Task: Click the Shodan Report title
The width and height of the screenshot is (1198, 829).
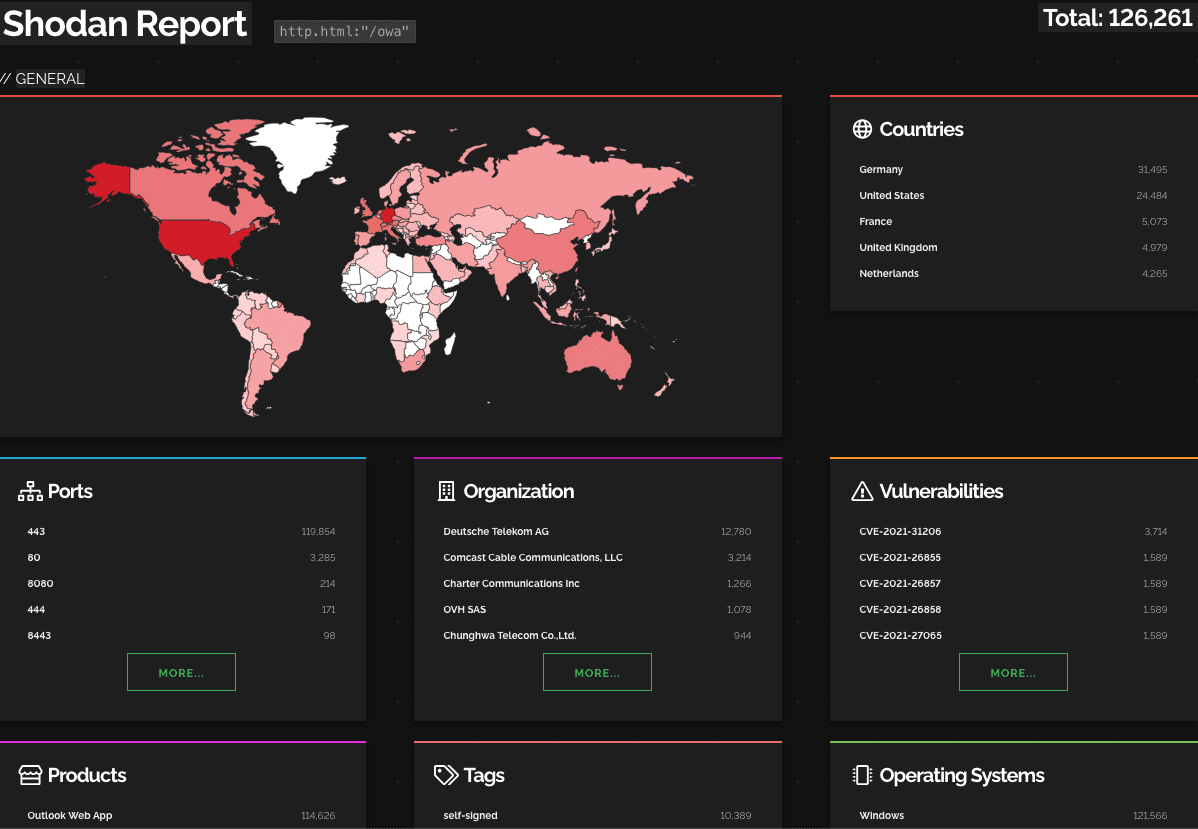Action: [125, 24]
